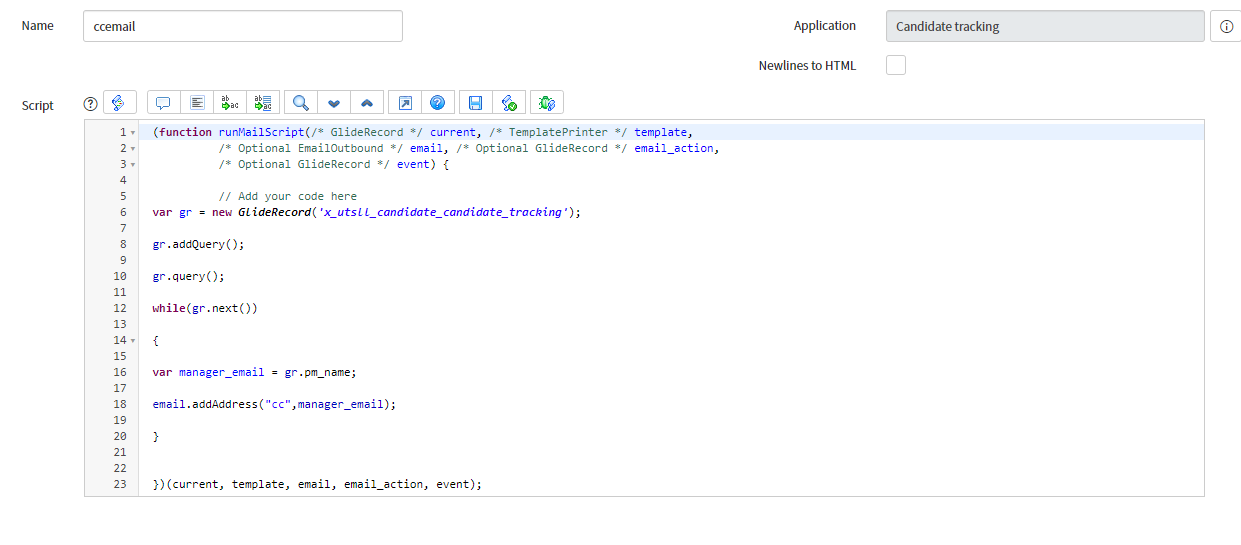Click the '// Add your code here' comment
This screenshot has height=545, width=1241.
(x=287, y=196)
